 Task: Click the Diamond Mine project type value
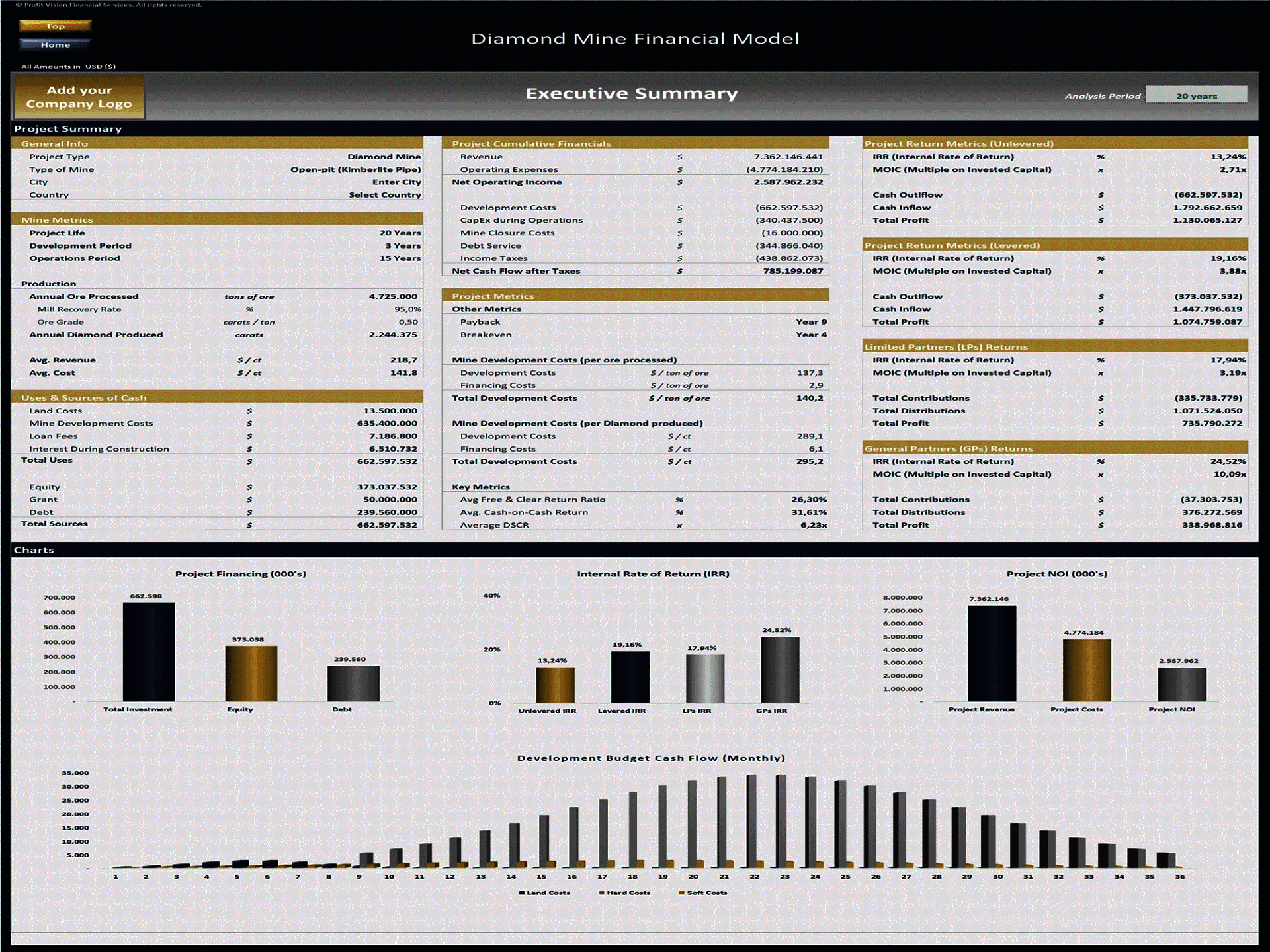[x=384, y=157]
